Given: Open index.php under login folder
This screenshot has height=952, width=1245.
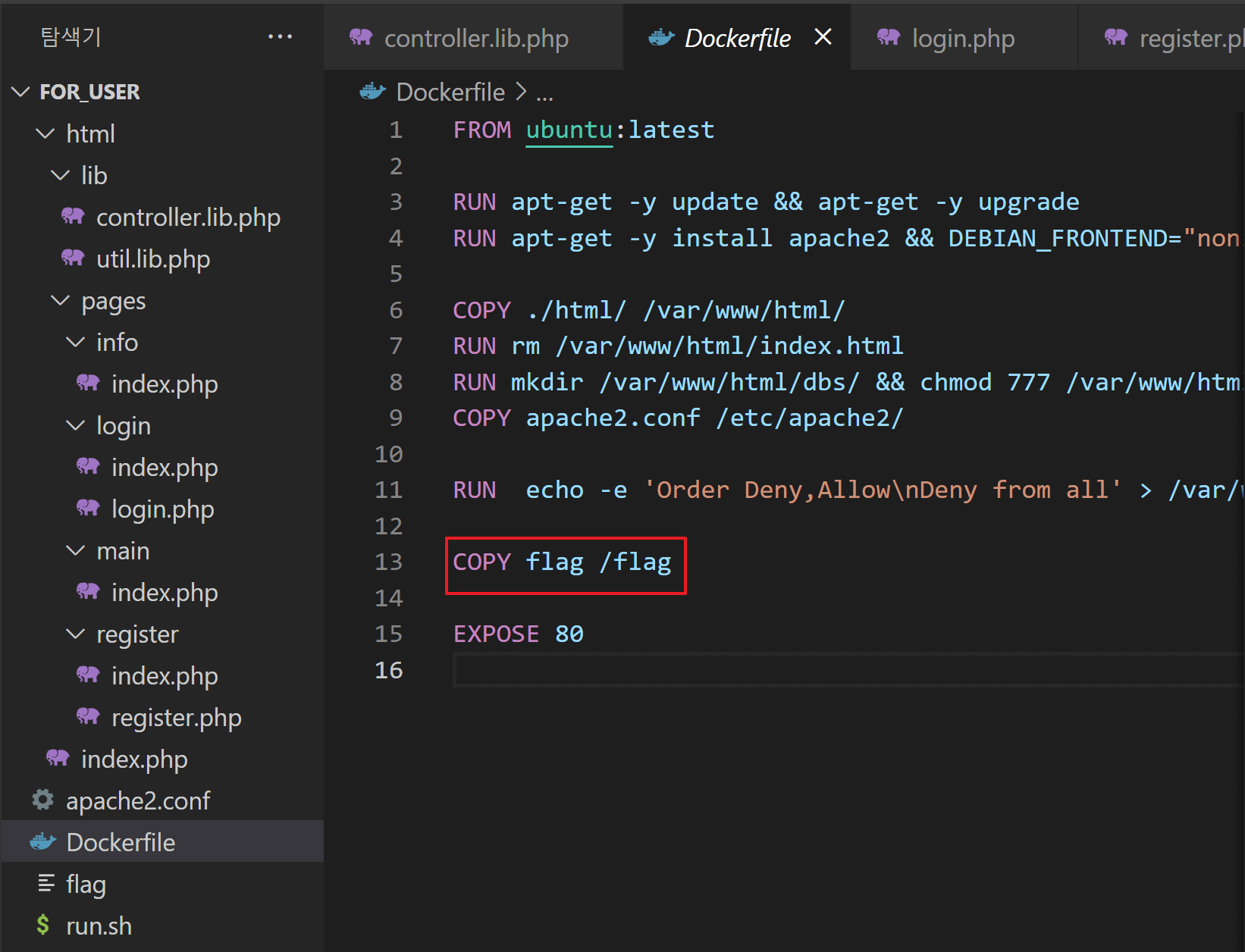Looking at the screenshot, I should (x=162, y=468).
